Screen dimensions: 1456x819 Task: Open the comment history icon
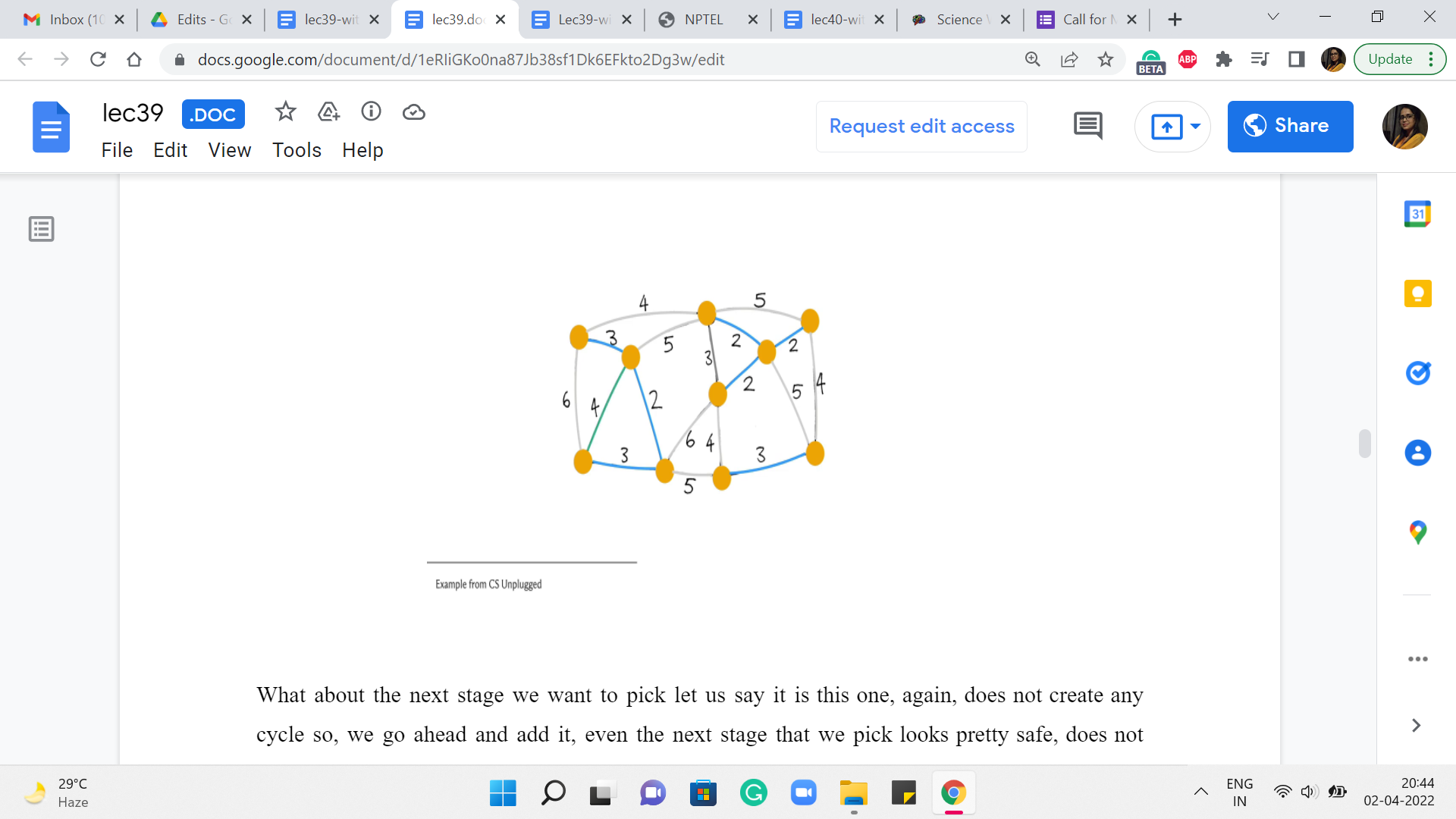pyautogui.click(x=1087, y=126)
